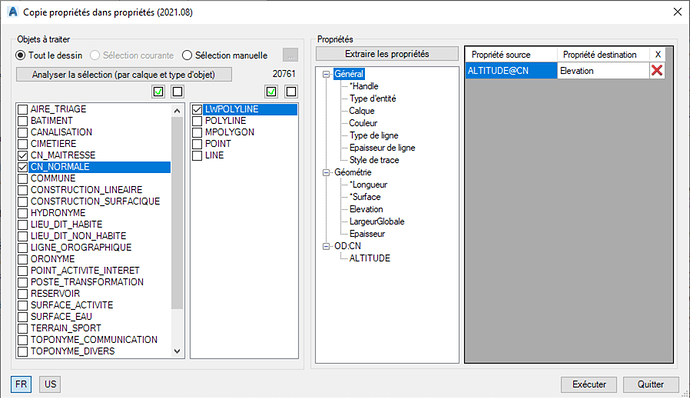690x398 pixels.
Task: Untick the CN_MAITRESSE layer checkbox
Action: tap(23, 155)
